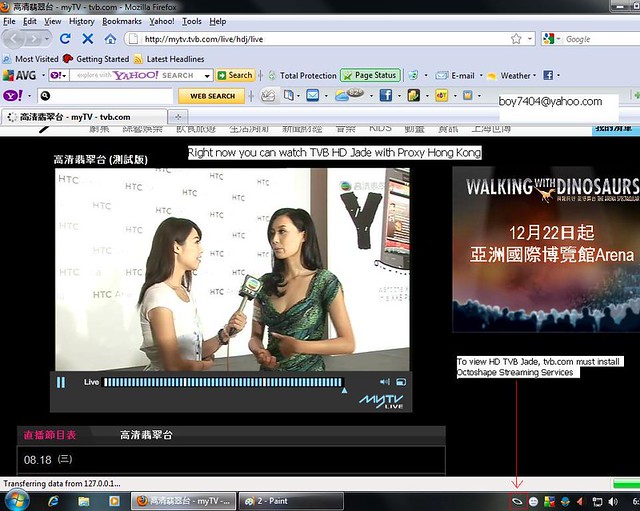640x511 pixels.
Task: Go back with the navigation back arrow
Action: coord(13,39)
